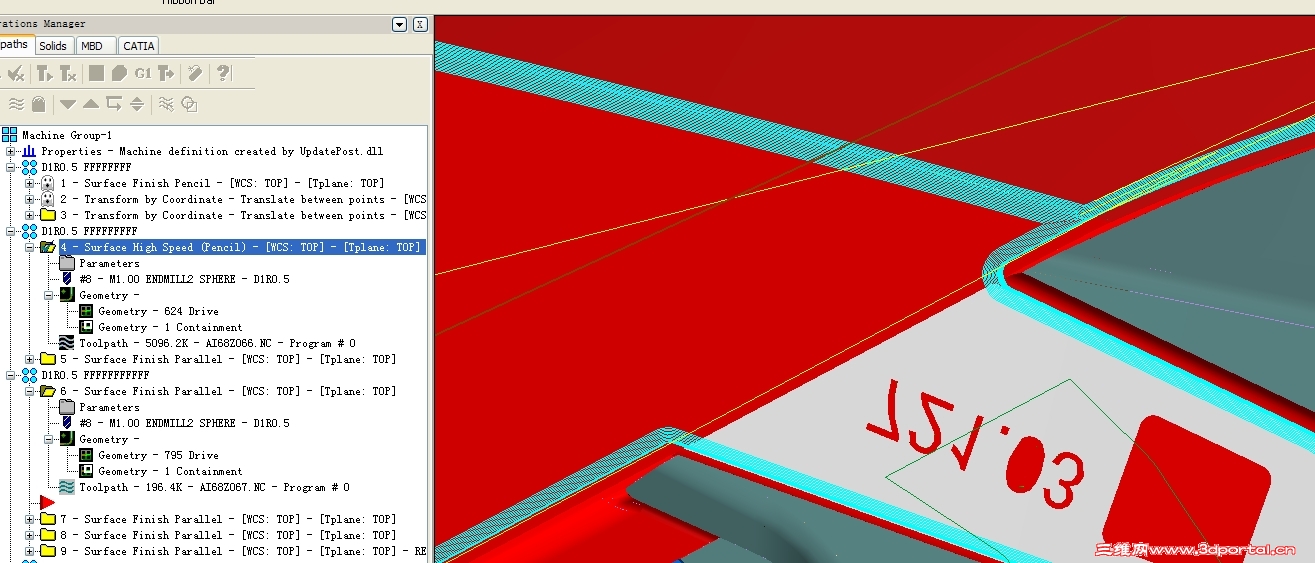Click the Backplot selected operations square icon
Image resolution: width=1315 pixels, height=563 pixels.
pyautogui.click(x=96, y=73)
